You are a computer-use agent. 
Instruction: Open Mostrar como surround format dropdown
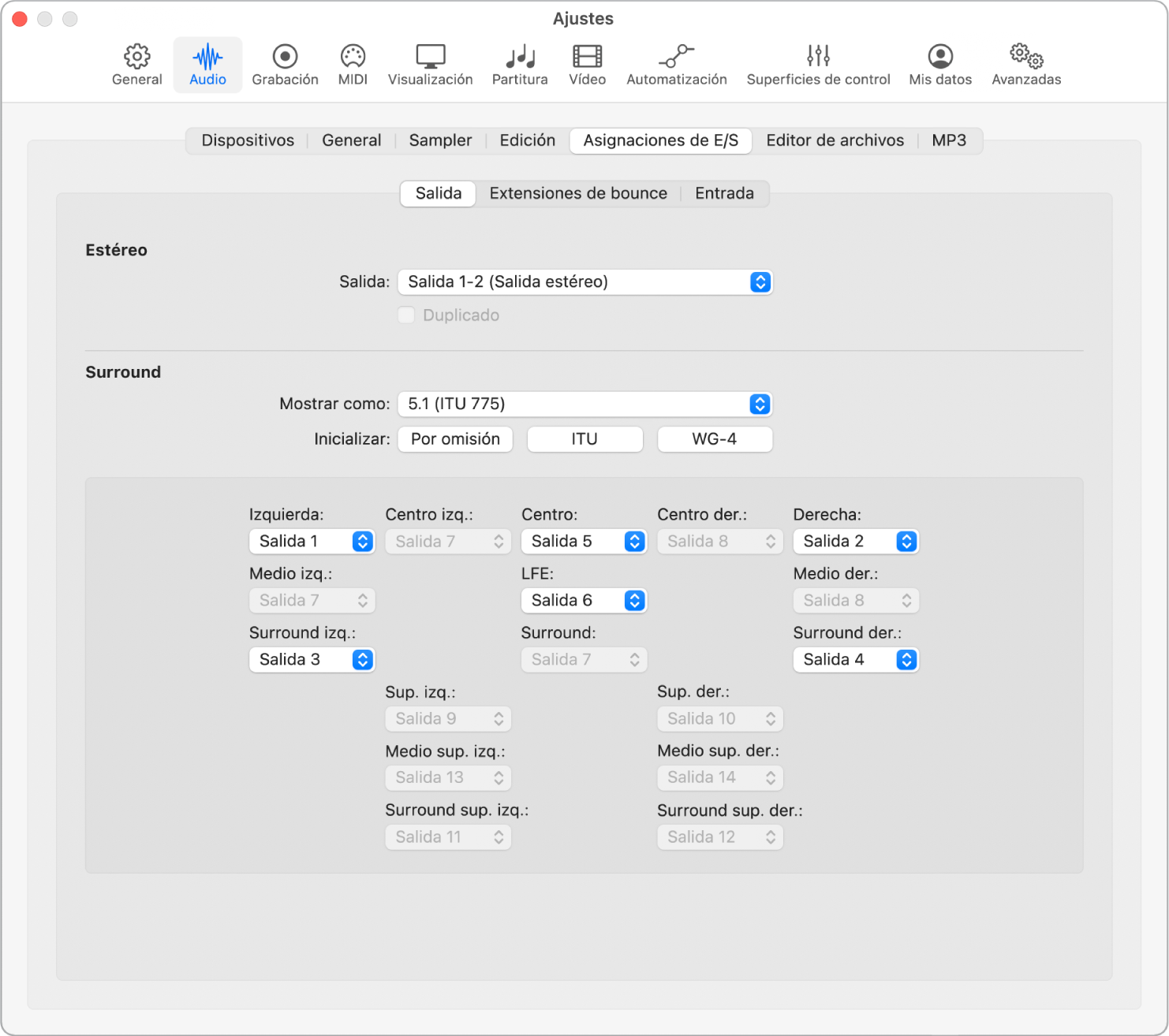[585, 404]
